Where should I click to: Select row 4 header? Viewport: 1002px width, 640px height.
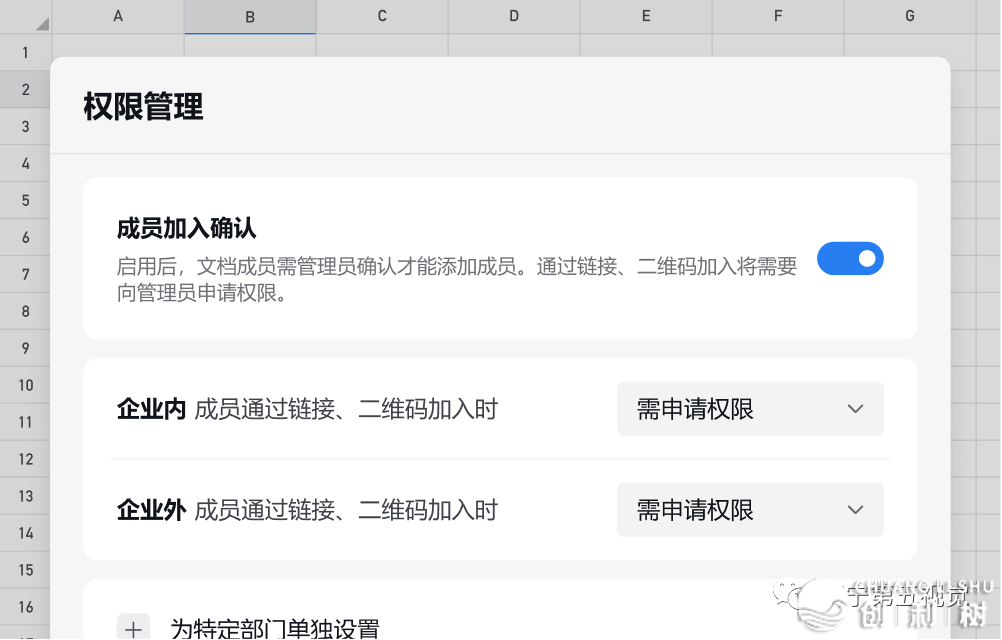tap(26, 164)
